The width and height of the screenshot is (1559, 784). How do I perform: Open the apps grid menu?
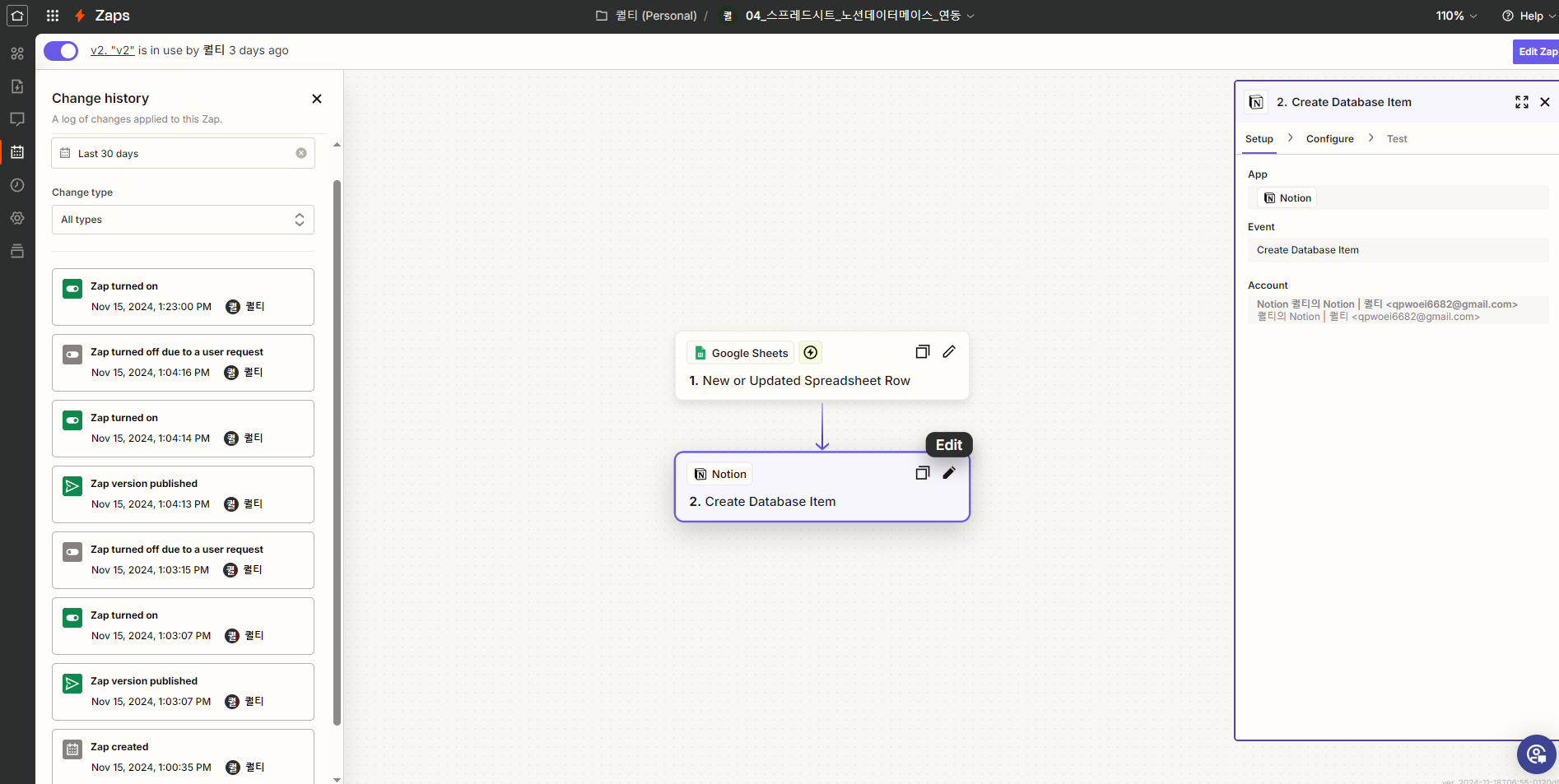click(x=53, y=16)
